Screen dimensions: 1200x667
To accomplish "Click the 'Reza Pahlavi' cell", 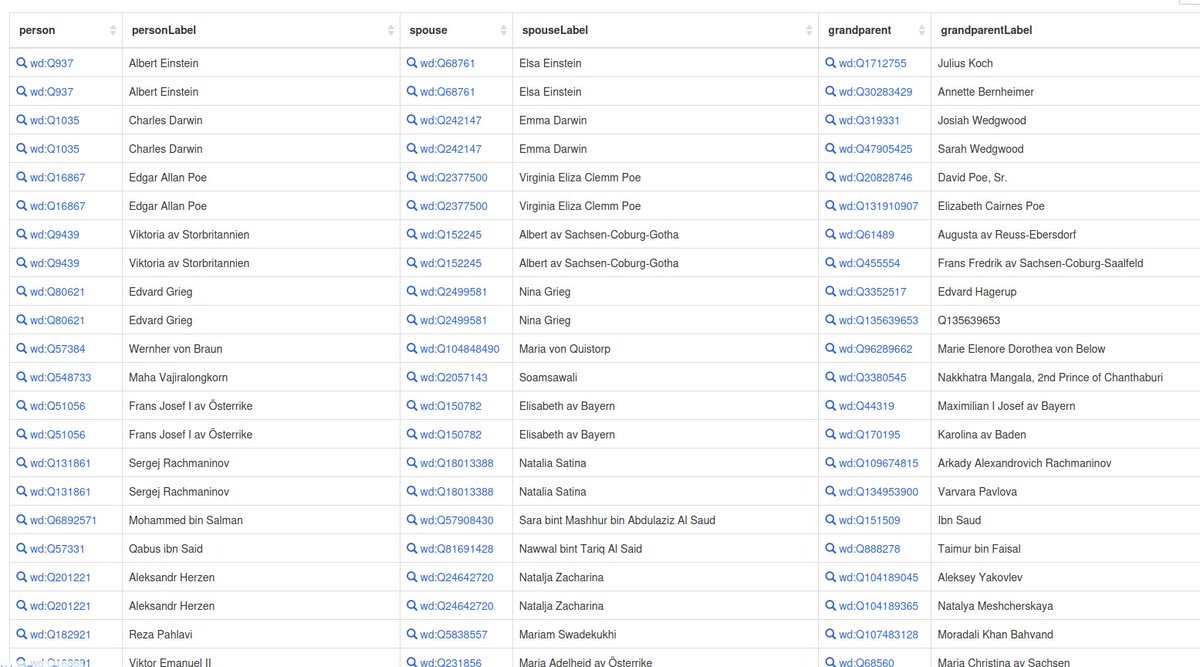I will (261, 634).
